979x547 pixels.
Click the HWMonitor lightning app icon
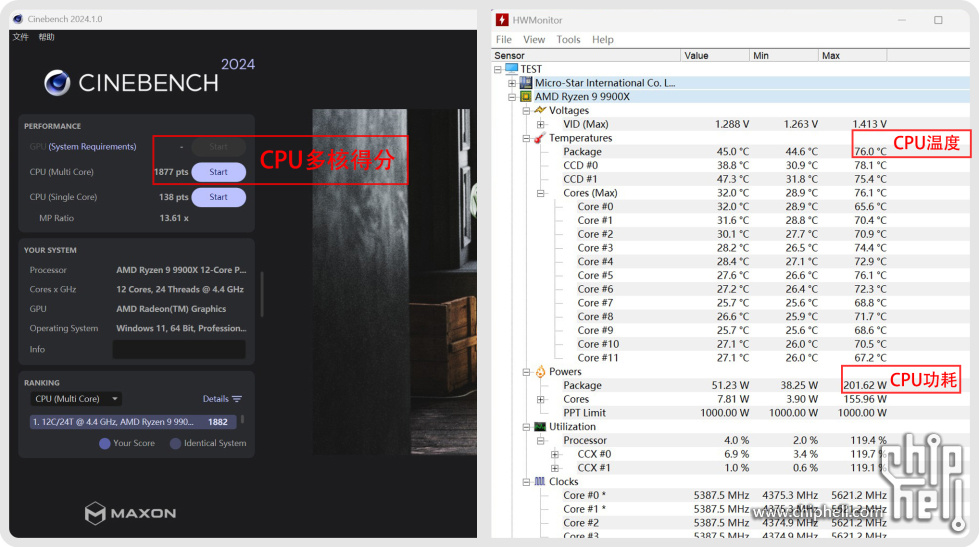coord(502,20)
